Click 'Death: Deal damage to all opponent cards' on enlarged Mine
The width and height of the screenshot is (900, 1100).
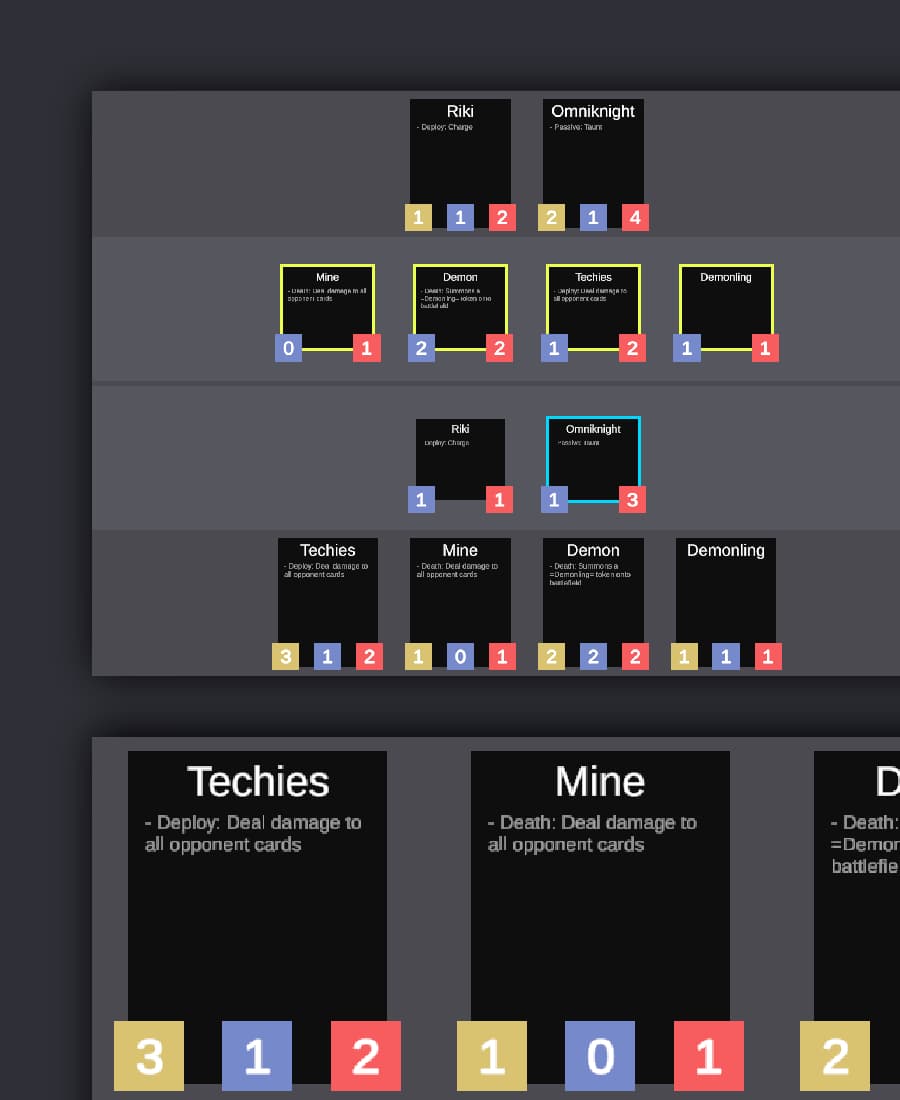[x=593, y=833]
